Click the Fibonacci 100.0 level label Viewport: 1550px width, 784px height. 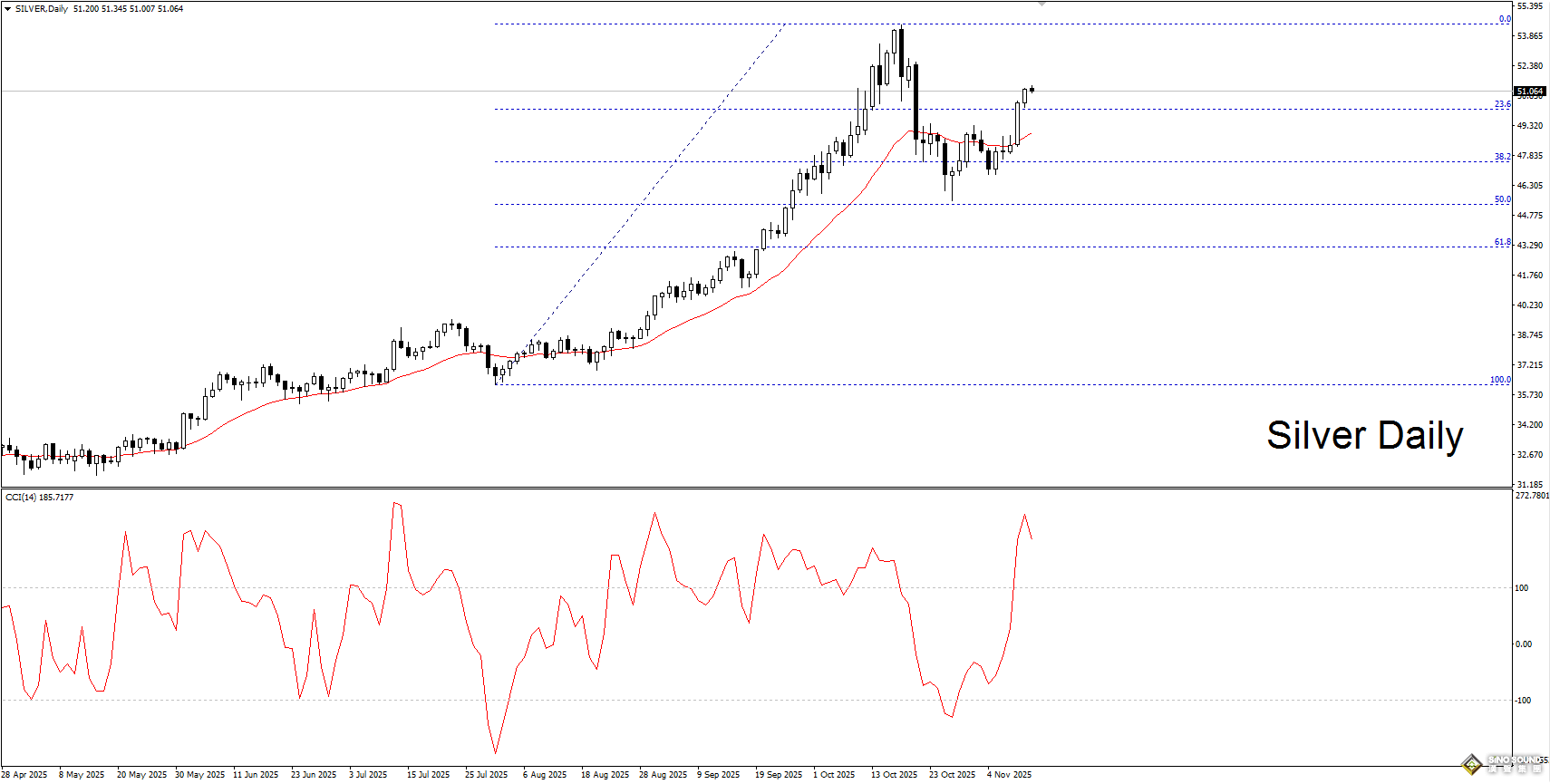pyautogui.click(x=1500, y=380)
